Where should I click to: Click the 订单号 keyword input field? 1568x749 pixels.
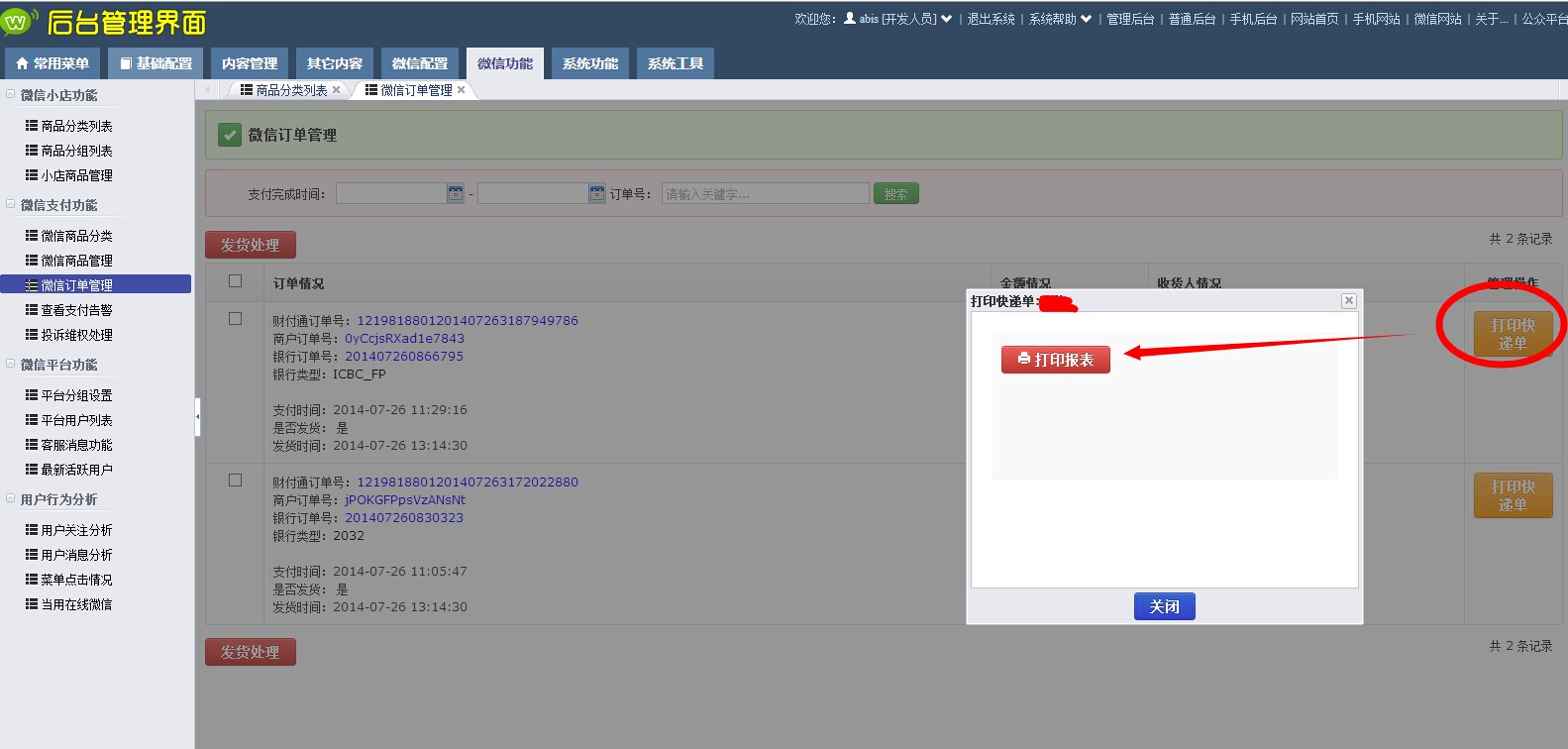pos(765,194)
